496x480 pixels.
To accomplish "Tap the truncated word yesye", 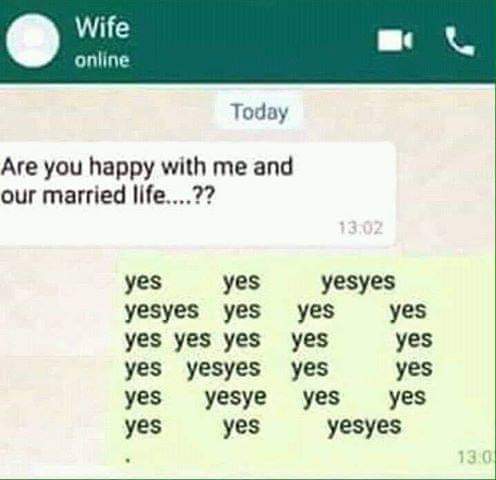I will [x=236, y=398].
